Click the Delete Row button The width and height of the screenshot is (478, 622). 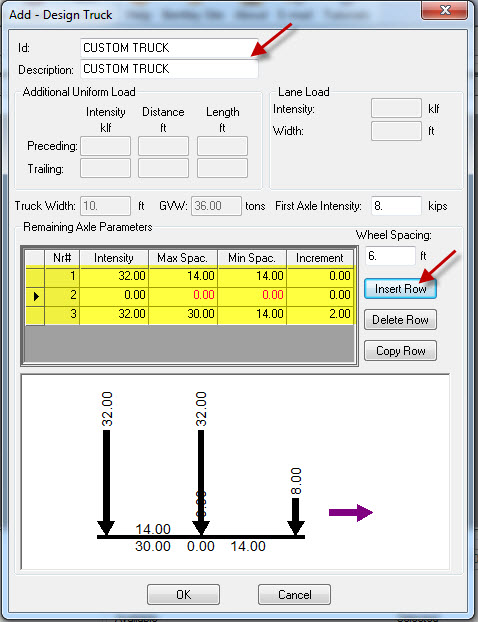pyautogui.click(x=400, y=320)
